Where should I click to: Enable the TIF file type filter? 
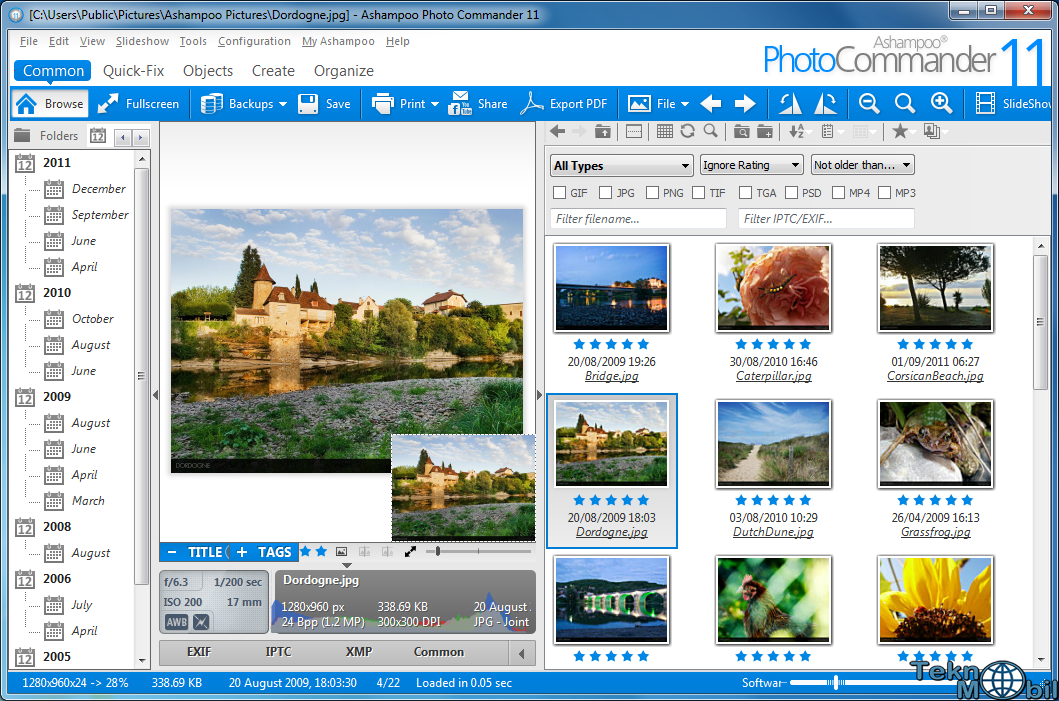[x=698, y=193]
